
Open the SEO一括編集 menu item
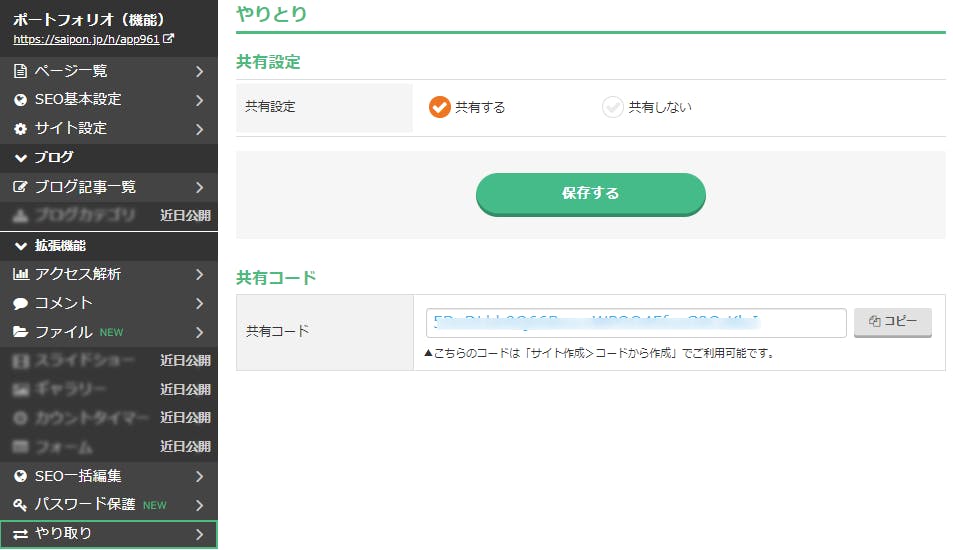click(108, 476)
